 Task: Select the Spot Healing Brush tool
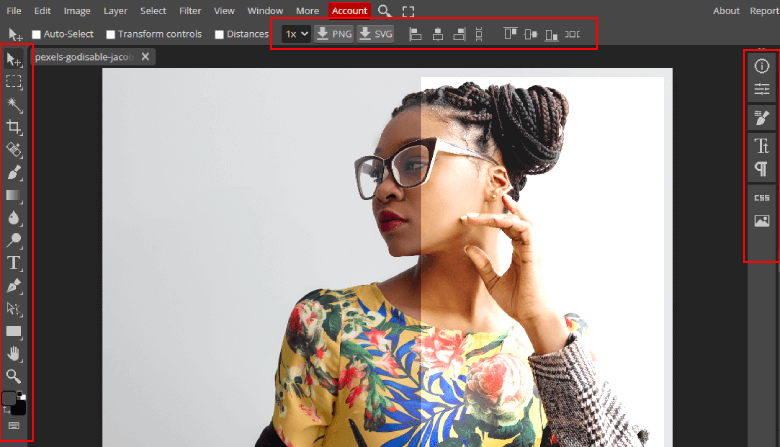pyautogui.click(x=14, y=150)
